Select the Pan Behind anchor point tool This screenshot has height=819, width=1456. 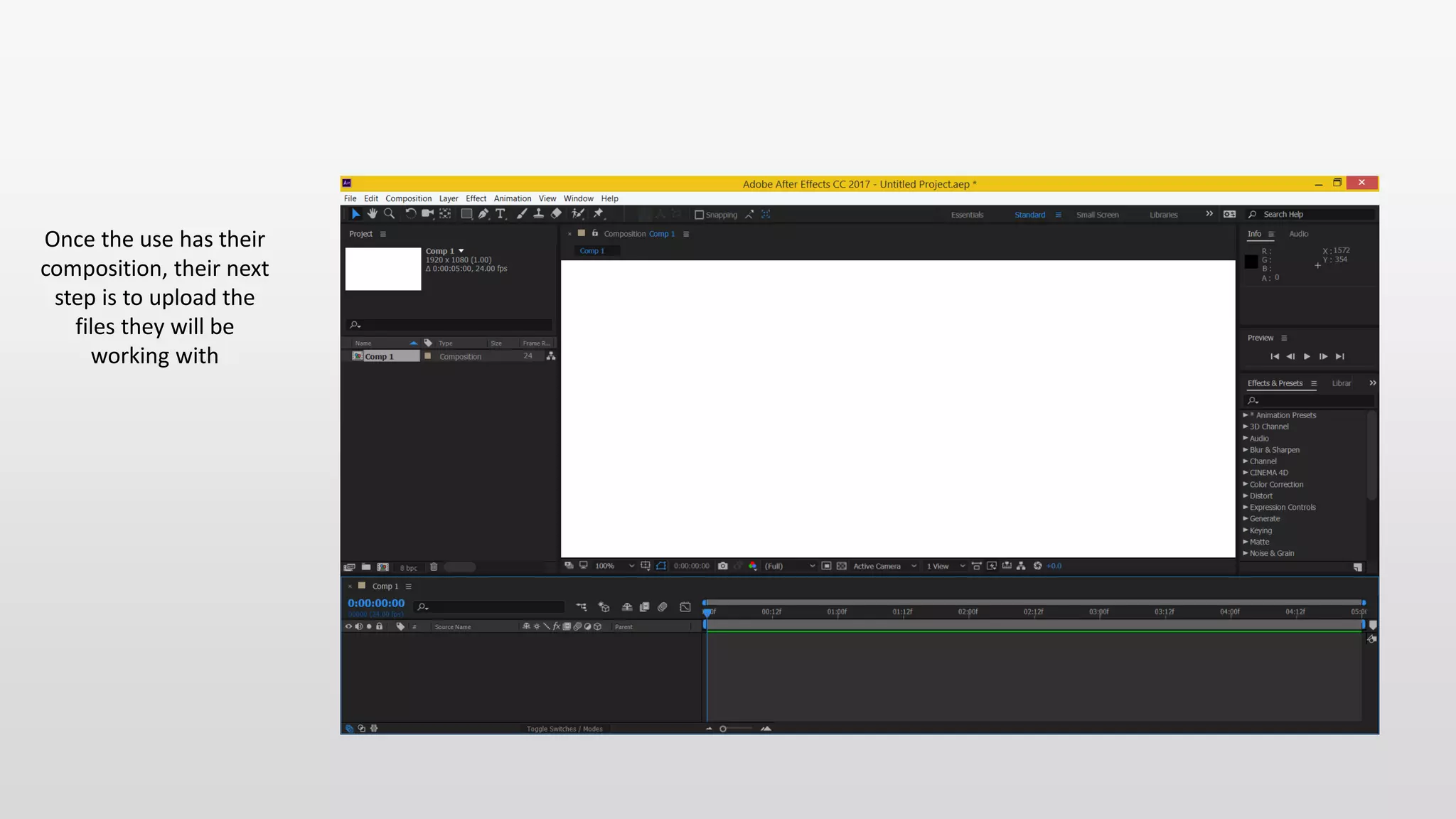pyautogui.click(x=445, y=214)
